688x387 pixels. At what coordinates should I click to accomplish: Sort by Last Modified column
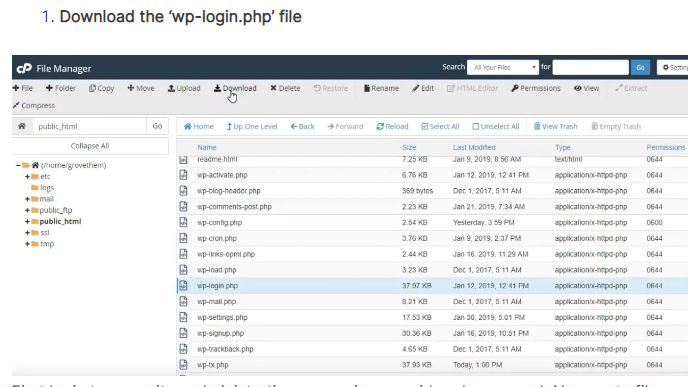[474, 147]
